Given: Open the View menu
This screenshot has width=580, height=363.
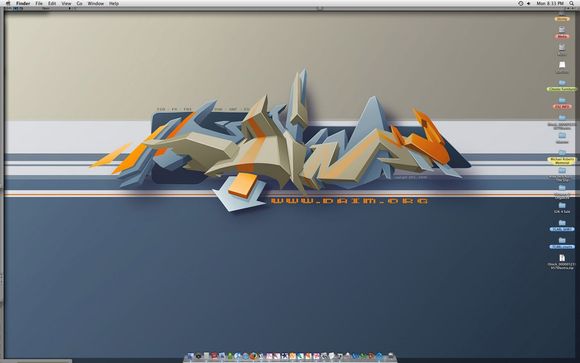Looking at the screenshot, I should (66, 3).
